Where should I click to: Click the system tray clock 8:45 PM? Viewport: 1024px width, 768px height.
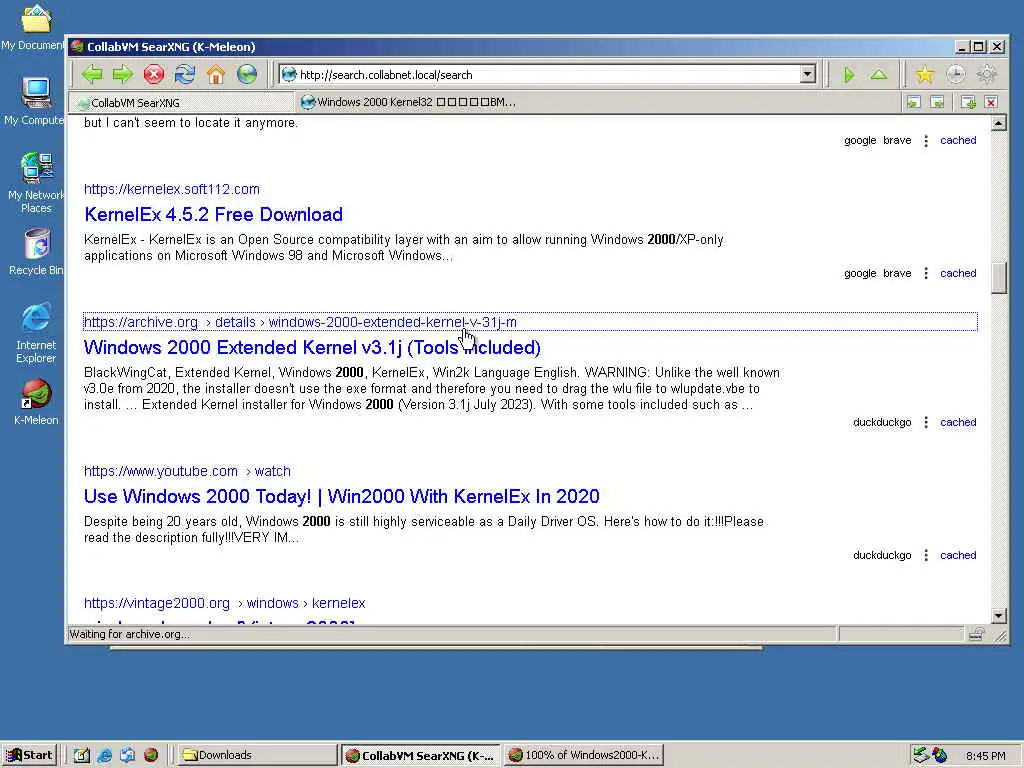pyautogui.click(x=985, y=756)
